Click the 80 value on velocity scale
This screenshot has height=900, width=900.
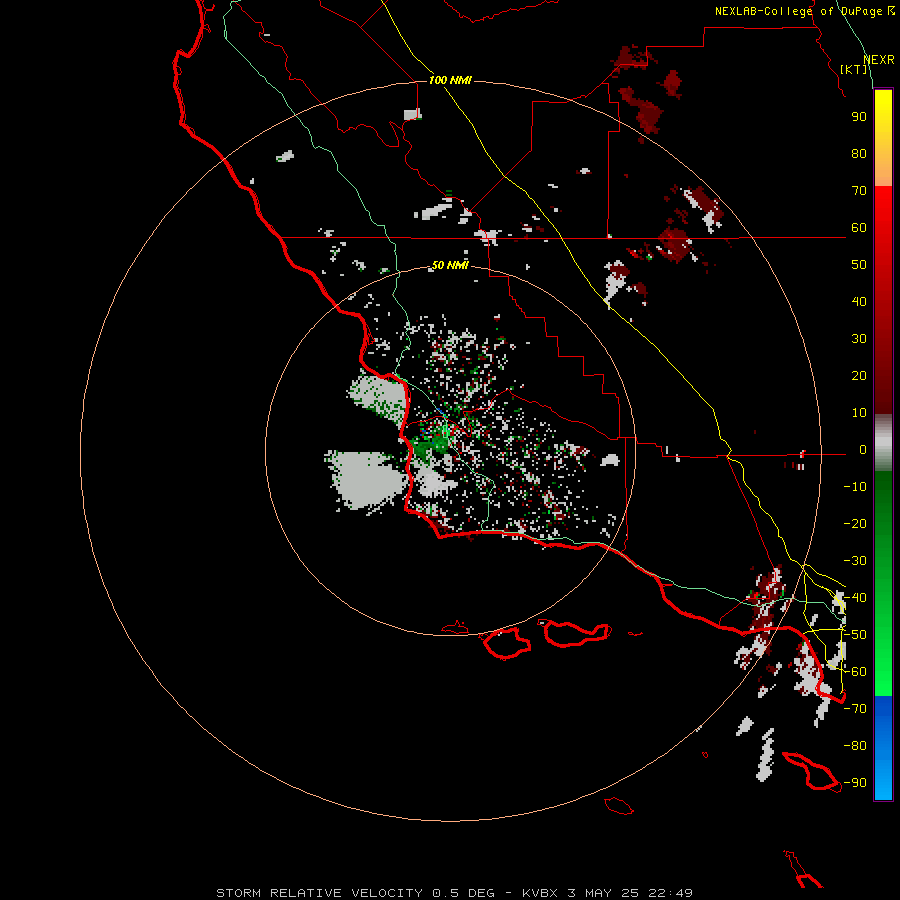click(859, 154)
